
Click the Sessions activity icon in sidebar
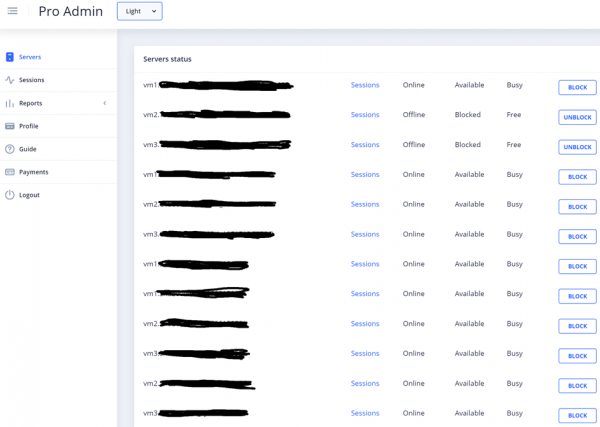10,80
